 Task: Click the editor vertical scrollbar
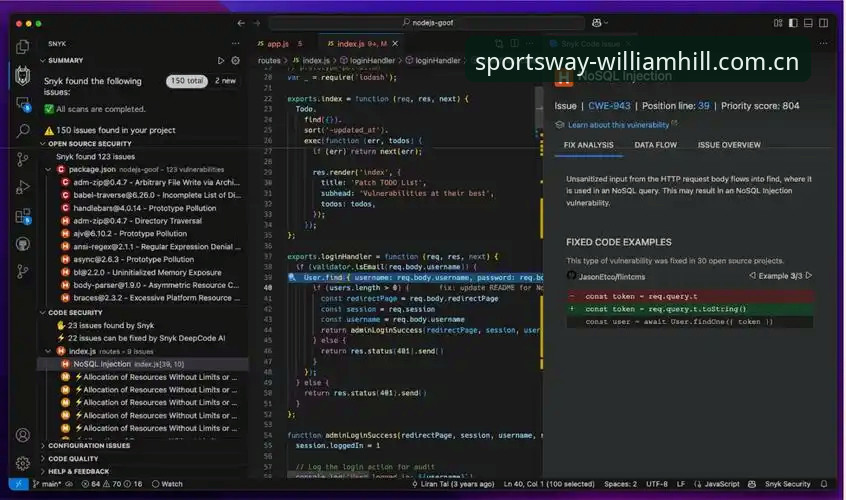coord(539,108)
